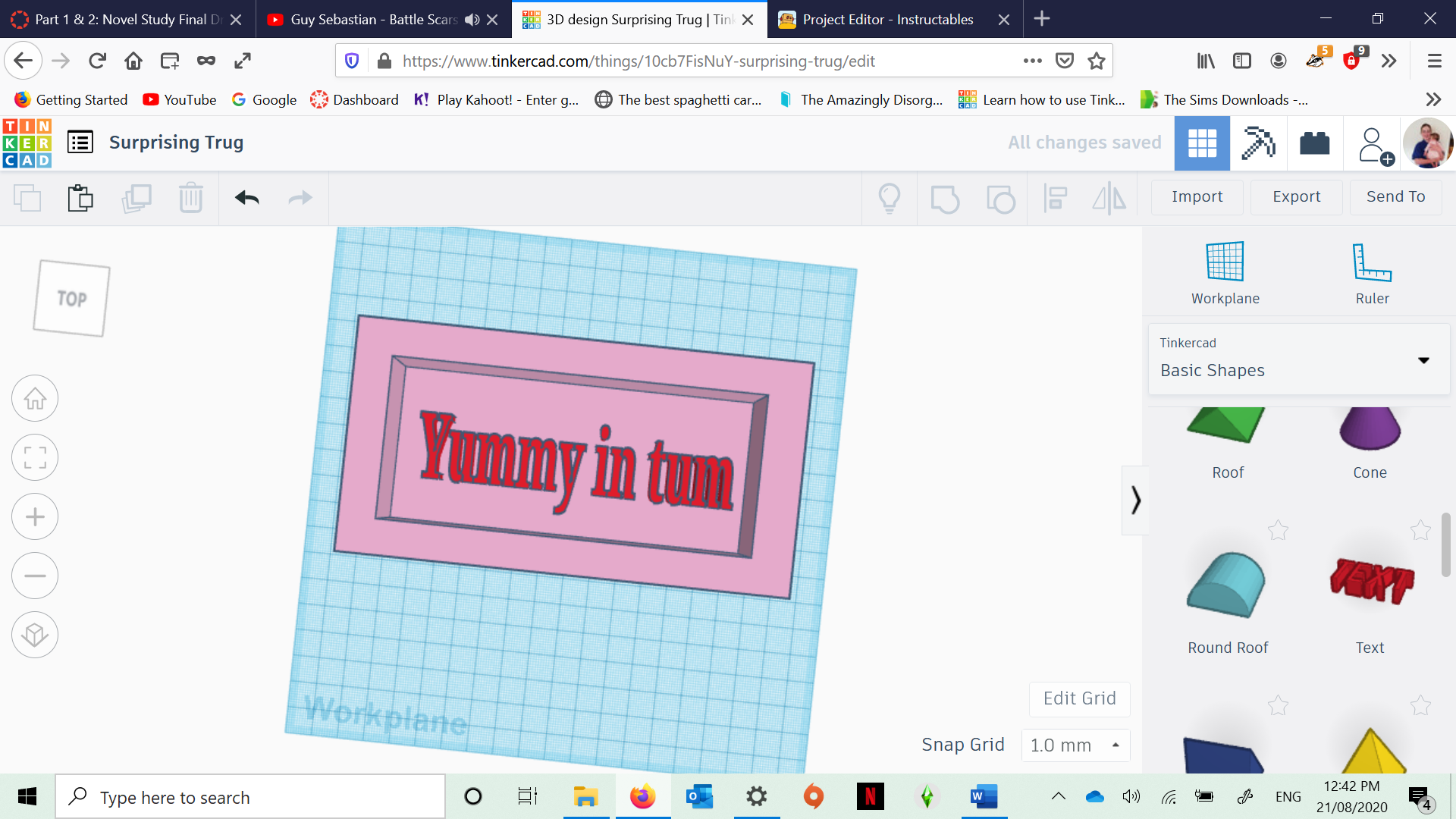Zoom out with the minus button
Viewport: 1456px width, 819px height.
(x=35, y=576)
